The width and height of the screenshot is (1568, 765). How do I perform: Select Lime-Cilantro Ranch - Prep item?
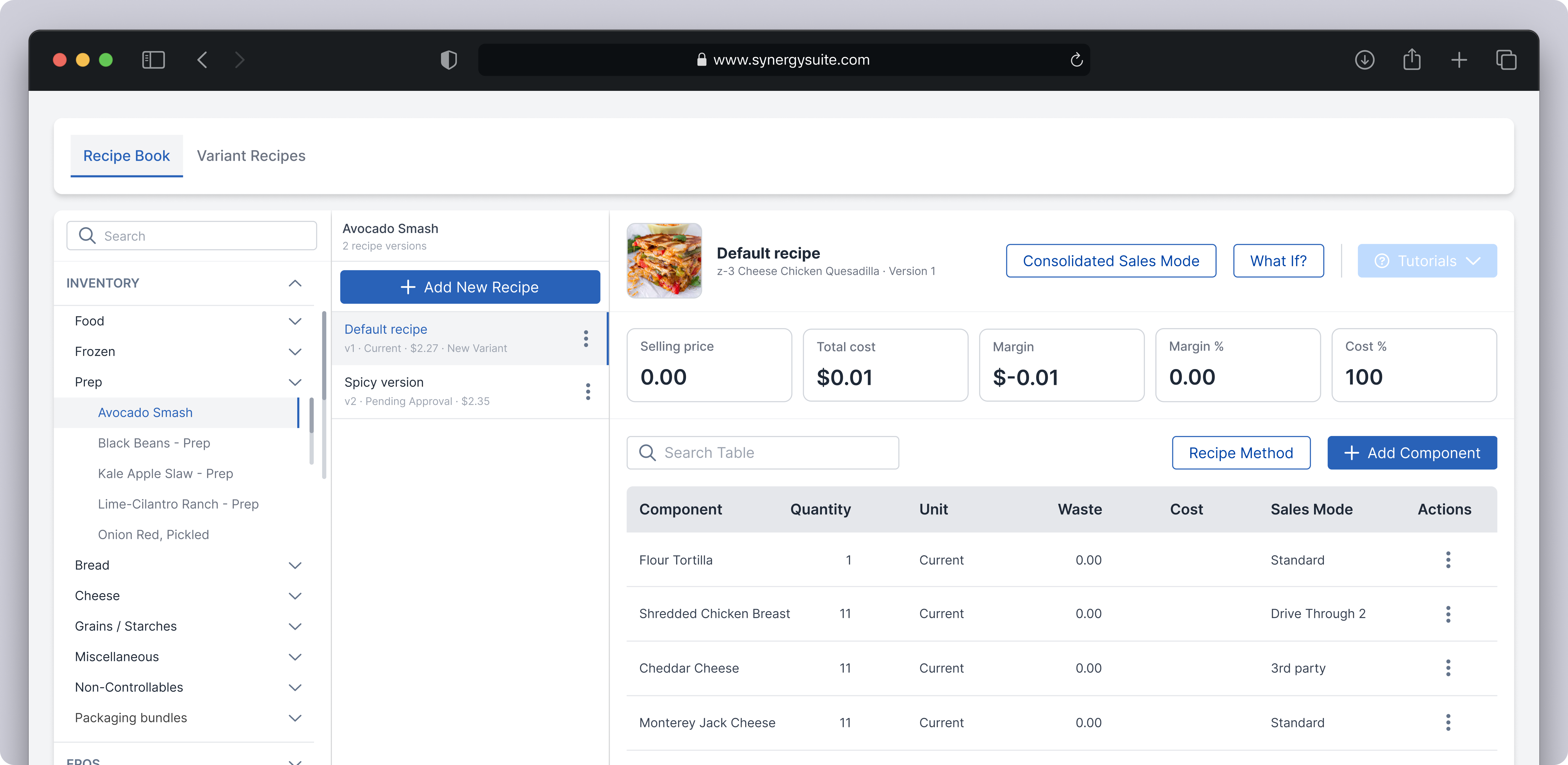point(178,504)
